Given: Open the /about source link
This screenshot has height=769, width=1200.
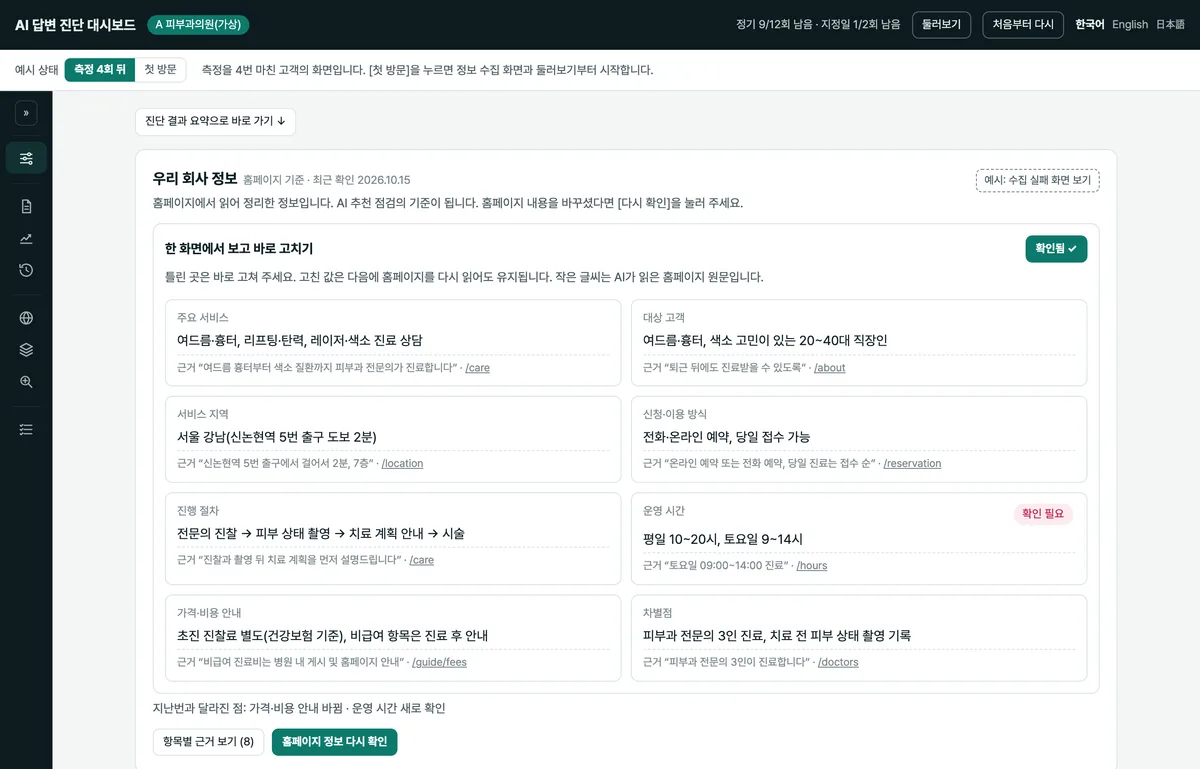Looking at the screenshot, I should tap(829, 368).
